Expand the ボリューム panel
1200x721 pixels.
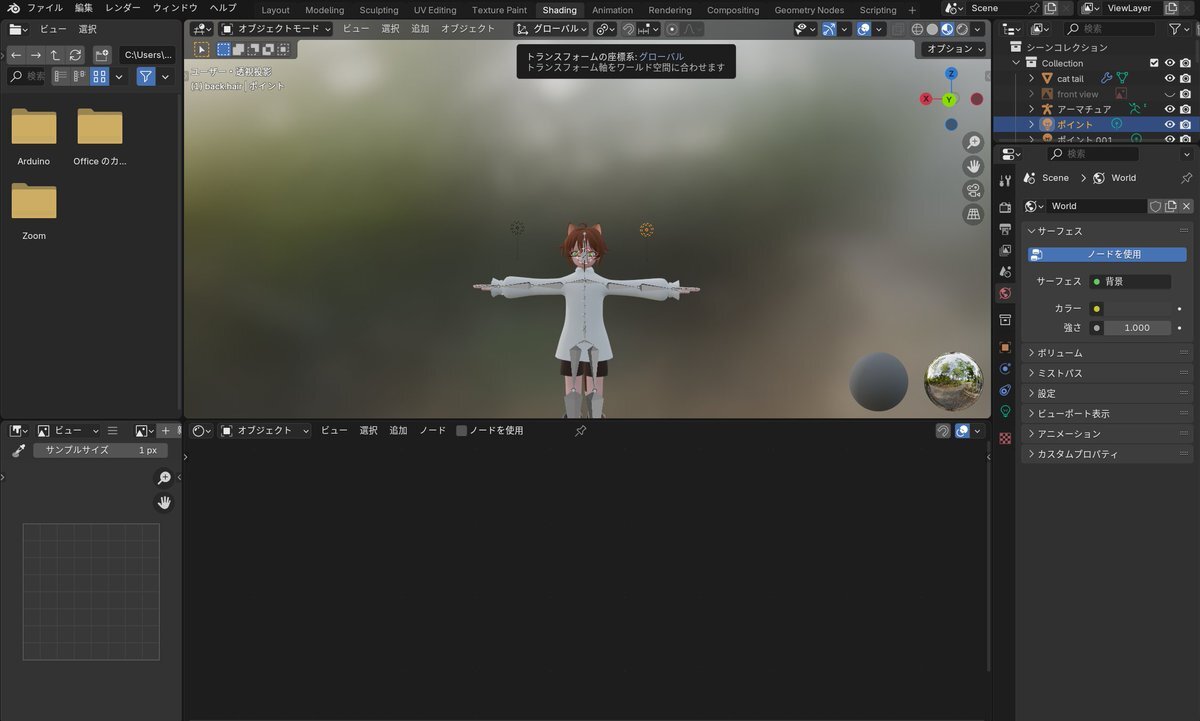pyautogui.click(x=1105, y=352)
